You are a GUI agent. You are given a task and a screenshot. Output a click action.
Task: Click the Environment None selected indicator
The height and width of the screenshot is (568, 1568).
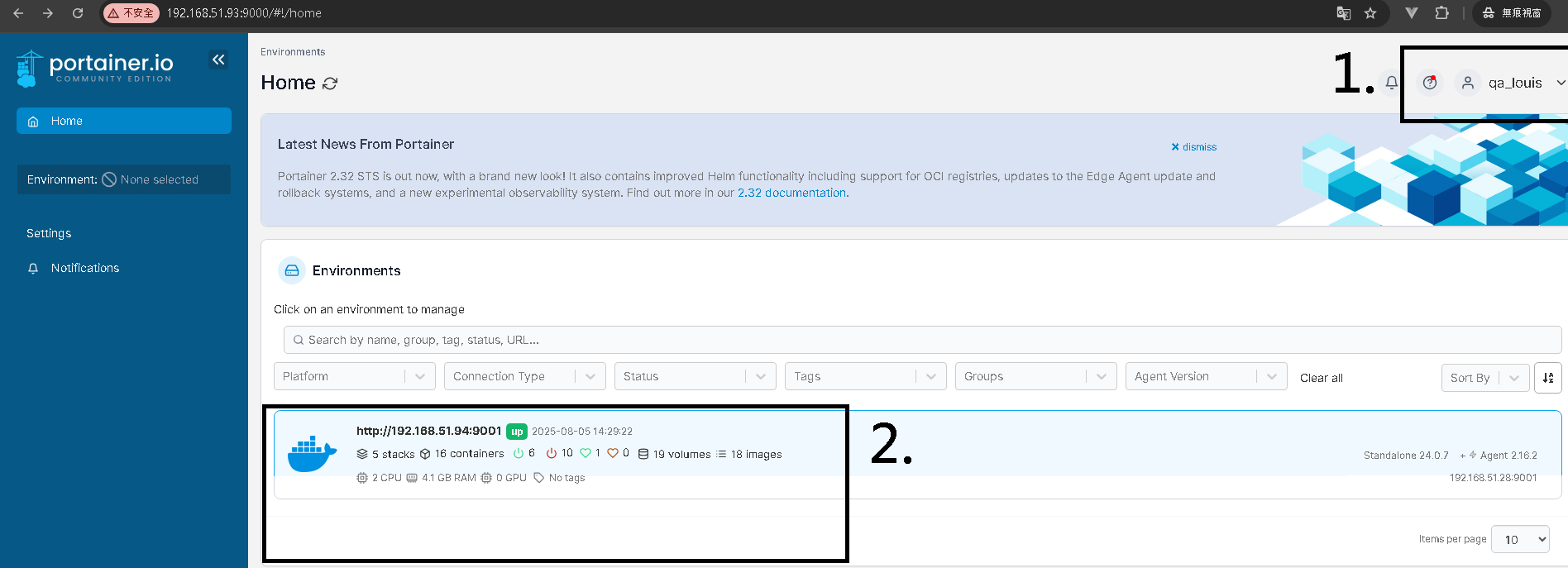124,179
